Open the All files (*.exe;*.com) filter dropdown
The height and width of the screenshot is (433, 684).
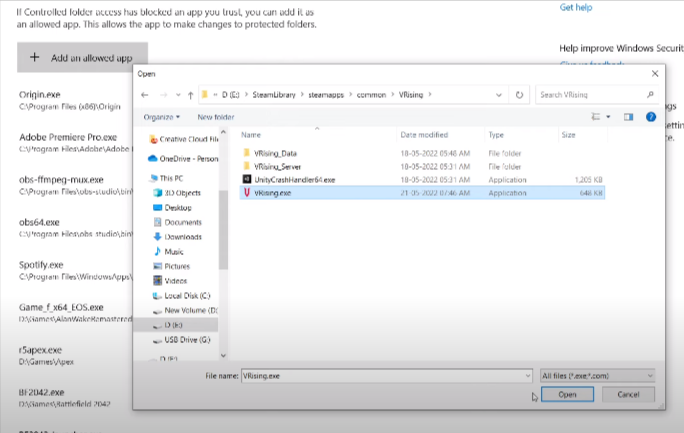click(x=597, y=375)
